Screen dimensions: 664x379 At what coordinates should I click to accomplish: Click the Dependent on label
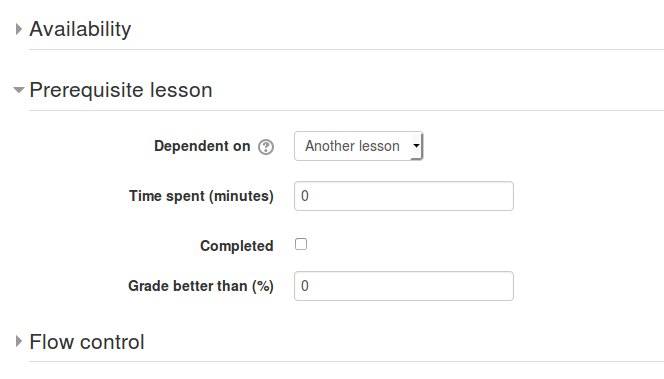pos(202,146)
